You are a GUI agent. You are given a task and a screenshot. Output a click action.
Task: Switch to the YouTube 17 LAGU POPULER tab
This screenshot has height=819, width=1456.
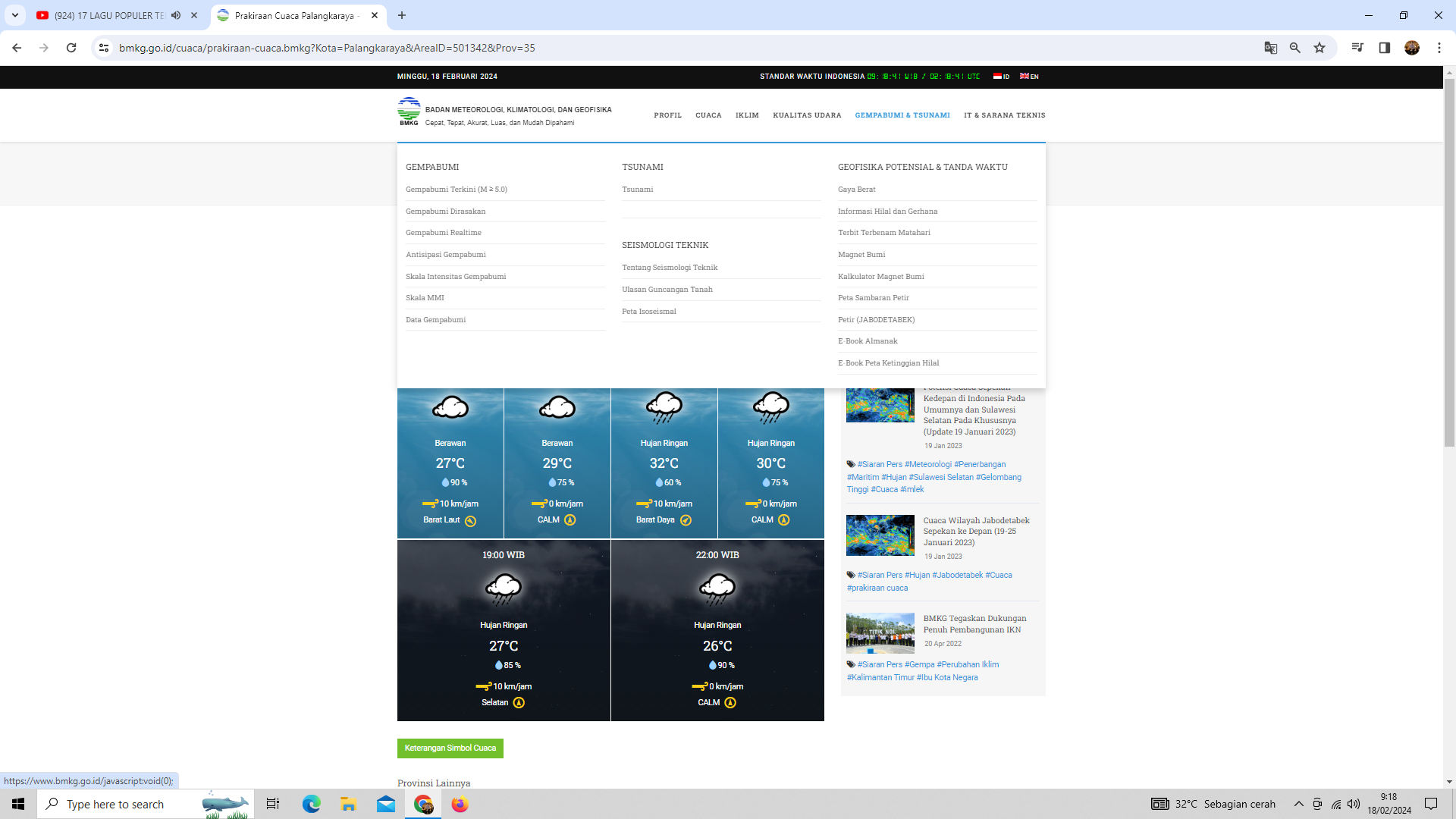pos(110,15)
